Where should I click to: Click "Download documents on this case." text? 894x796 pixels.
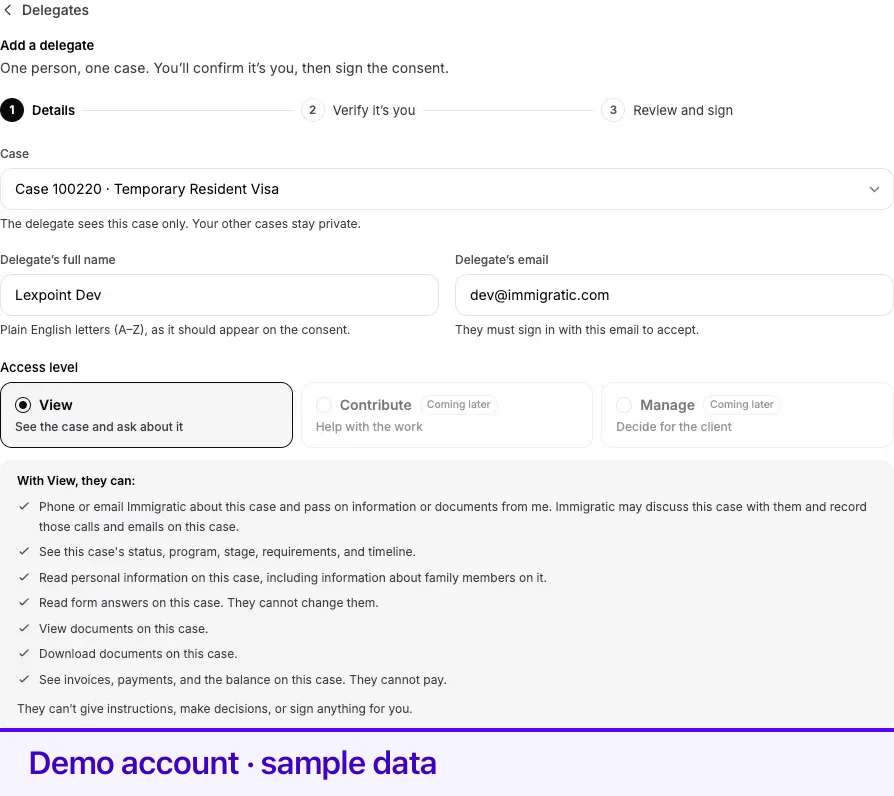click(138, 653)
